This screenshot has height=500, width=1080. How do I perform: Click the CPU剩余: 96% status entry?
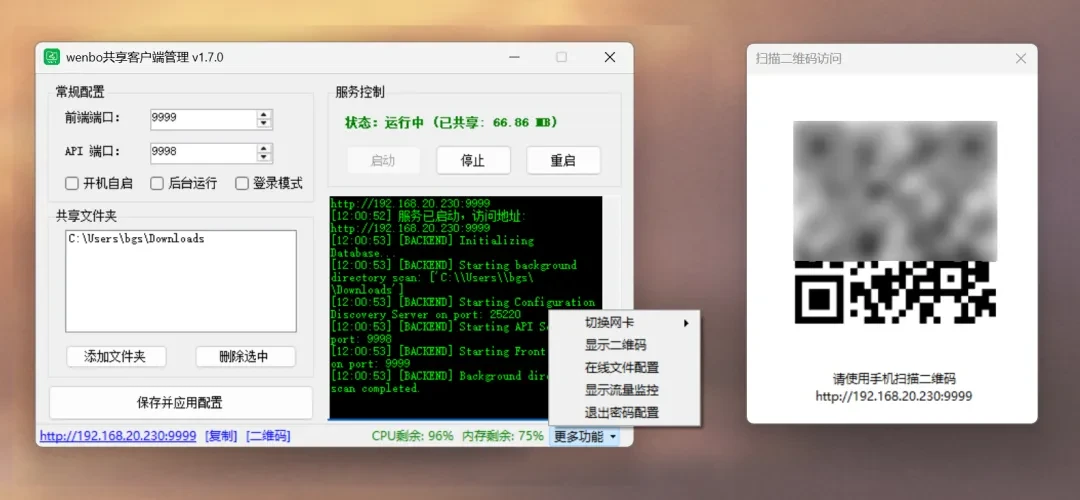(x=413, y=436)
